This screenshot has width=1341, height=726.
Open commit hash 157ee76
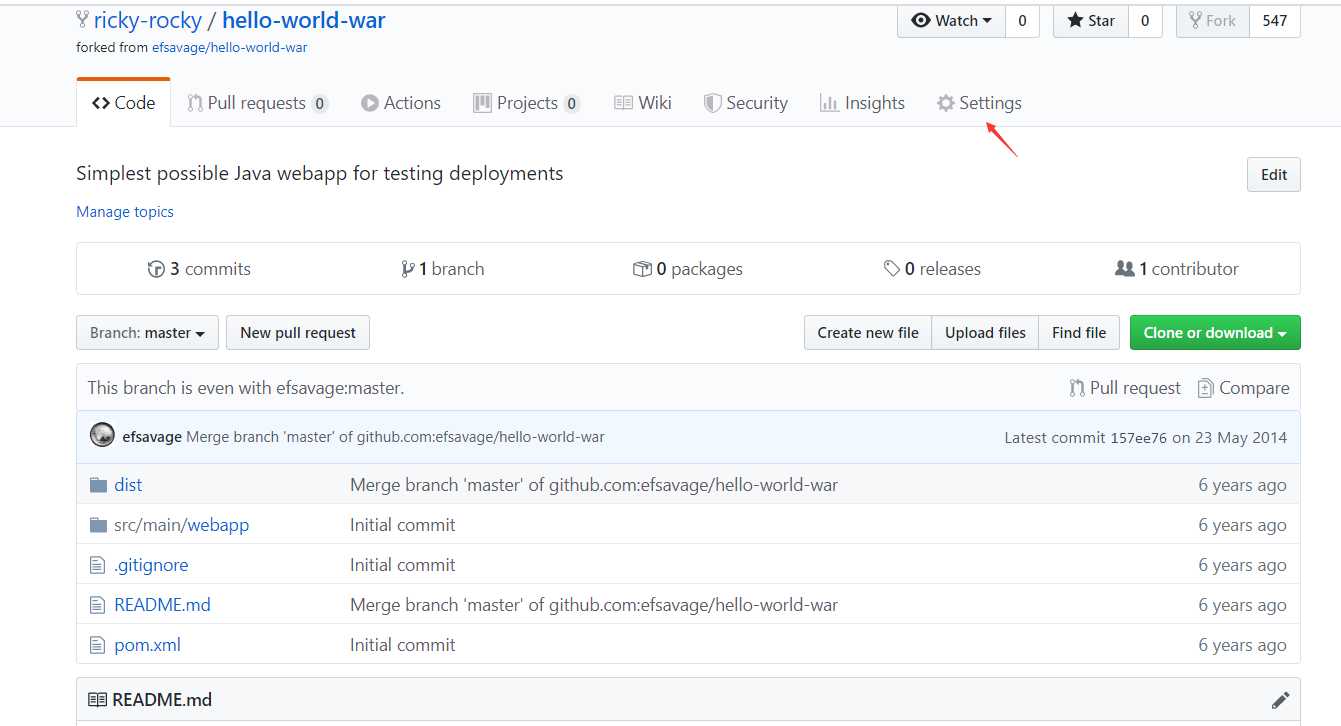pyautogui.click(x=1139, y=437)
